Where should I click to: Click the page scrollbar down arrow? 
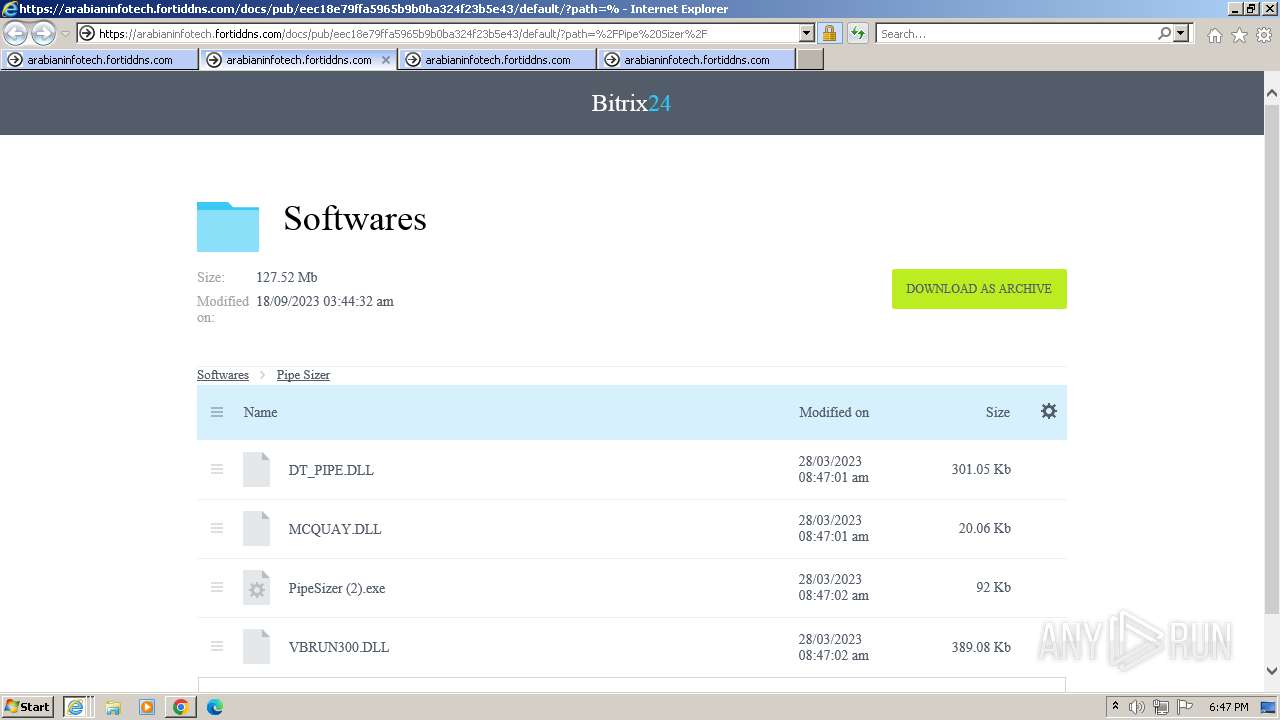tap(1272, 672)
